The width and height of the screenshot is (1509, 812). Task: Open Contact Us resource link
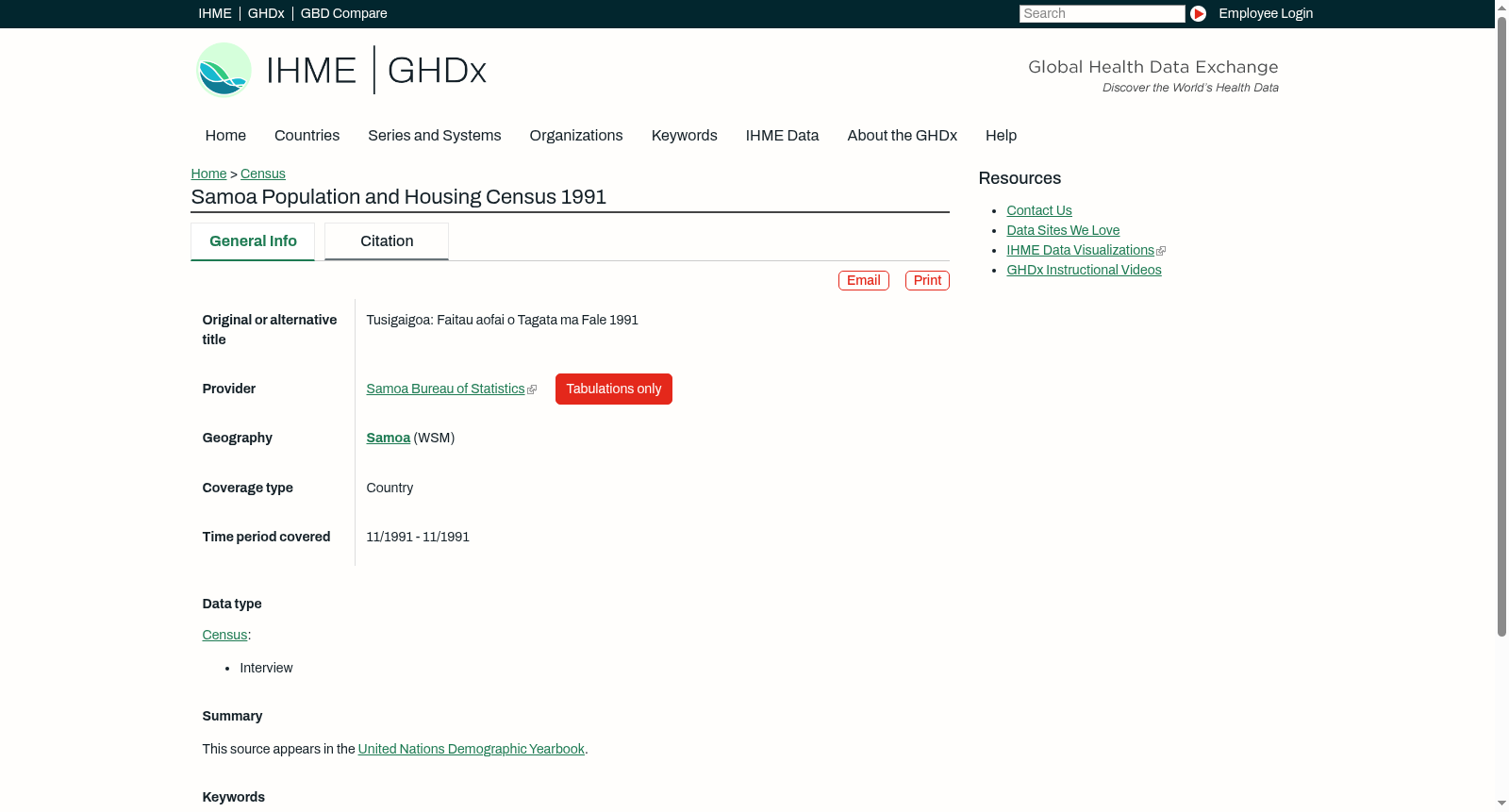coord(1039,211)
